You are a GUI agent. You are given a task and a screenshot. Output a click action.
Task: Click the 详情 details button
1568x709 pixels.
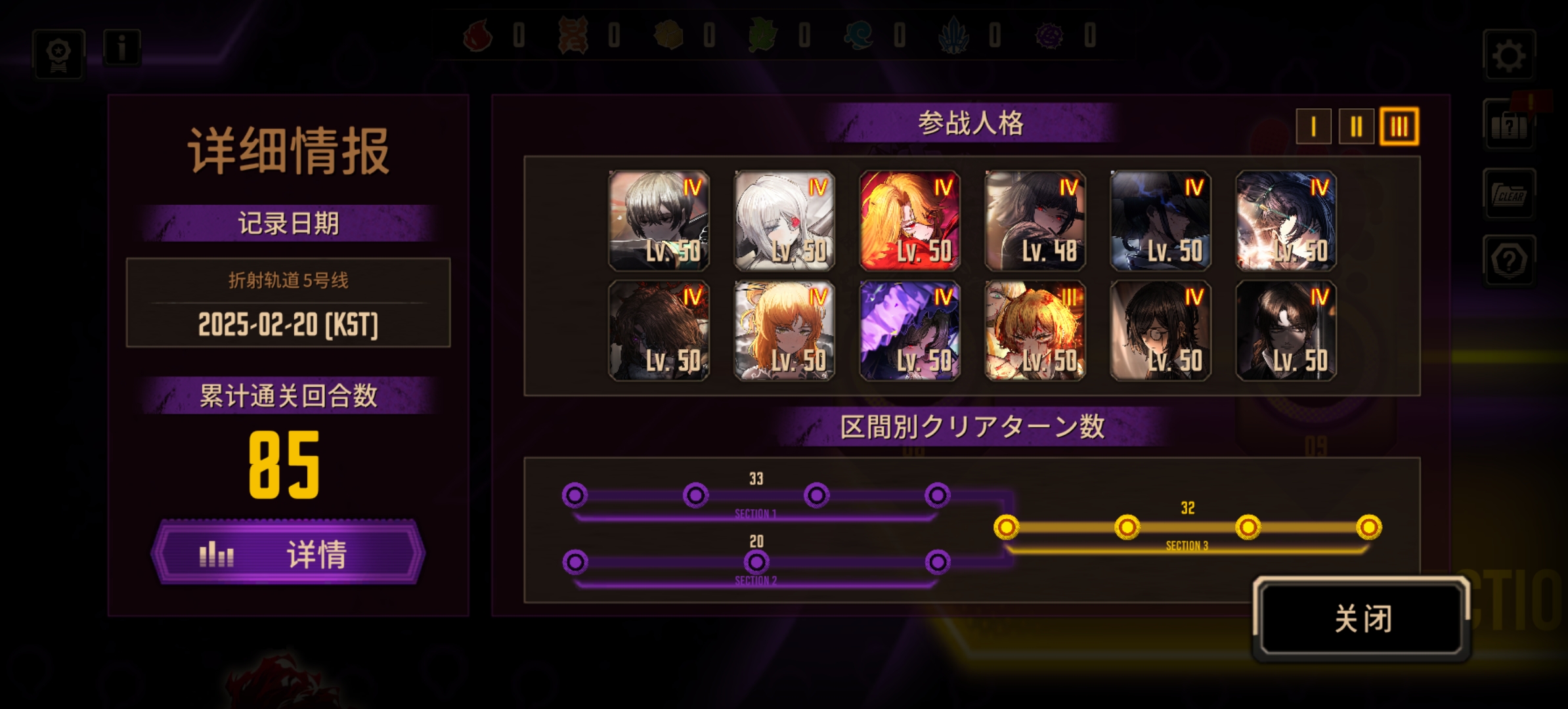pyautogui.click(x=288, y=553)
